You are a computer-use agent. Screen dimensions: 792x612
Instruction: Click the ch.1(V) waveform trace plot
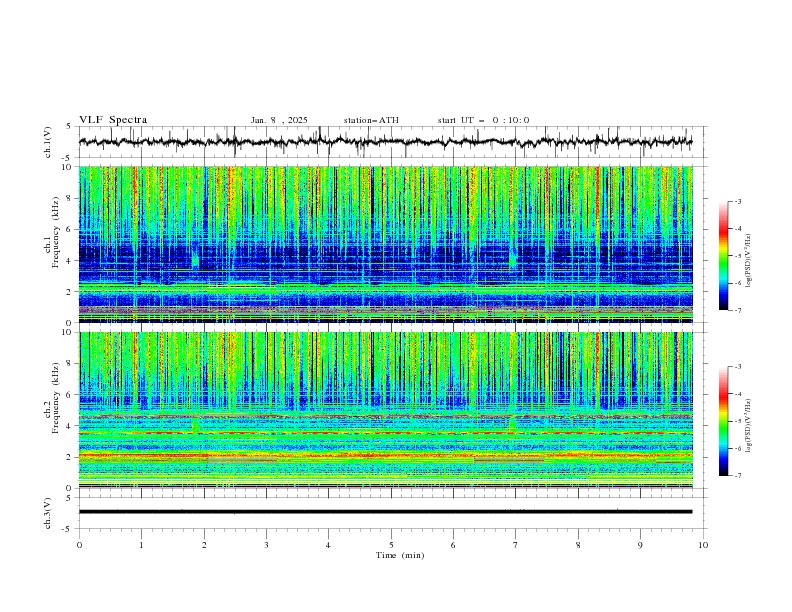click(x=385, y=142)
